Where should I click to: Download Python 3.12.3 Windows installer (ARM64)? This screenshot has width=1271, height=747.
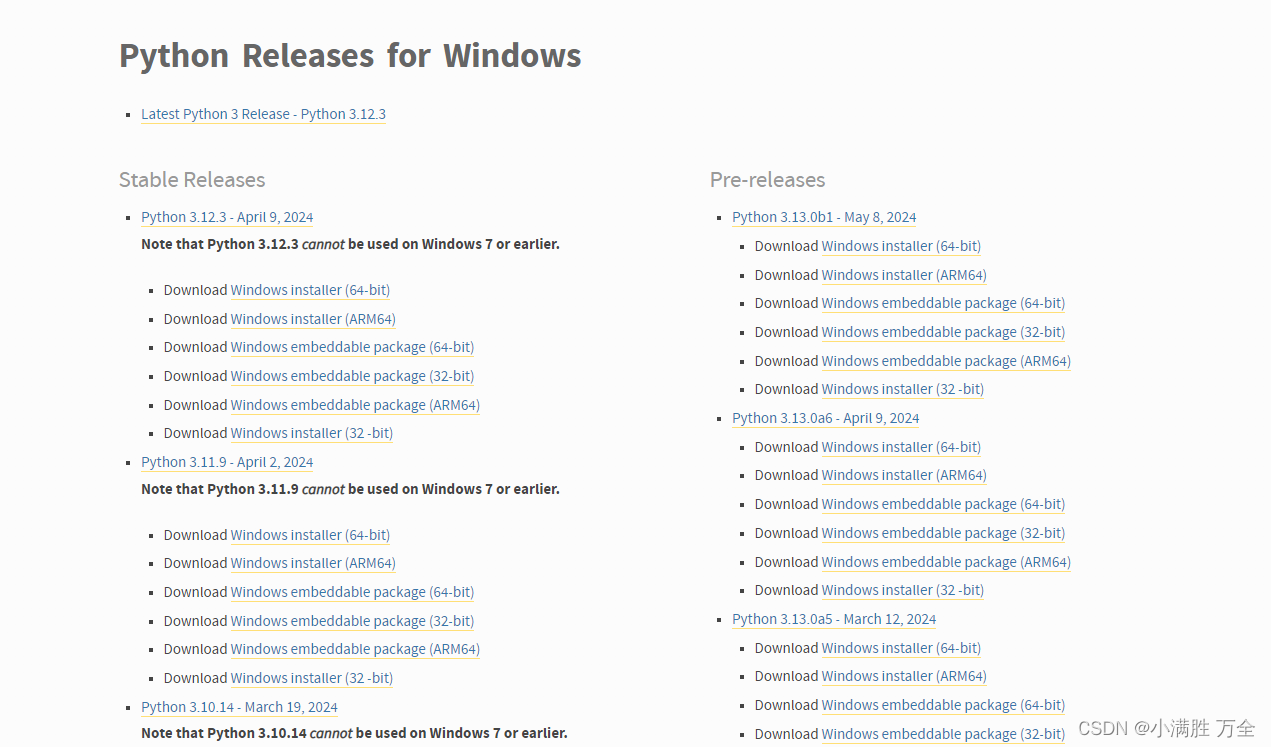click(313, 319)
